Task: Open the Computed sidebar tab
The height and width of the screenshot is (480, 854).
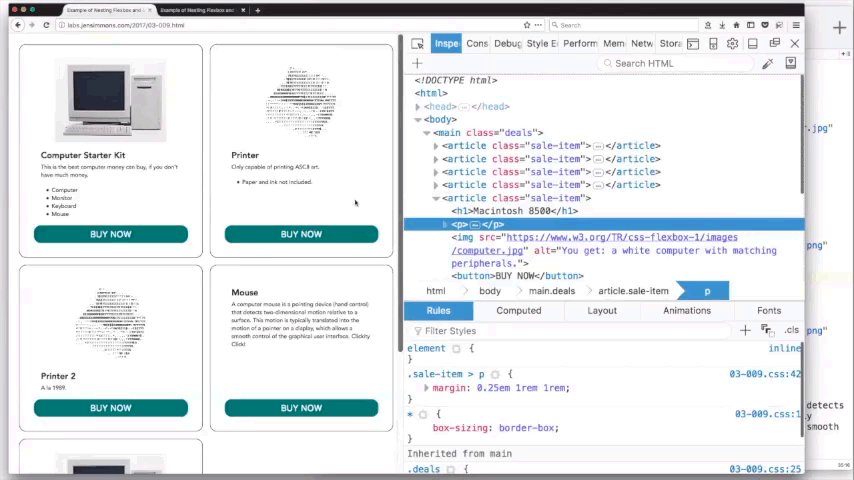Action: tap(518, 311)
